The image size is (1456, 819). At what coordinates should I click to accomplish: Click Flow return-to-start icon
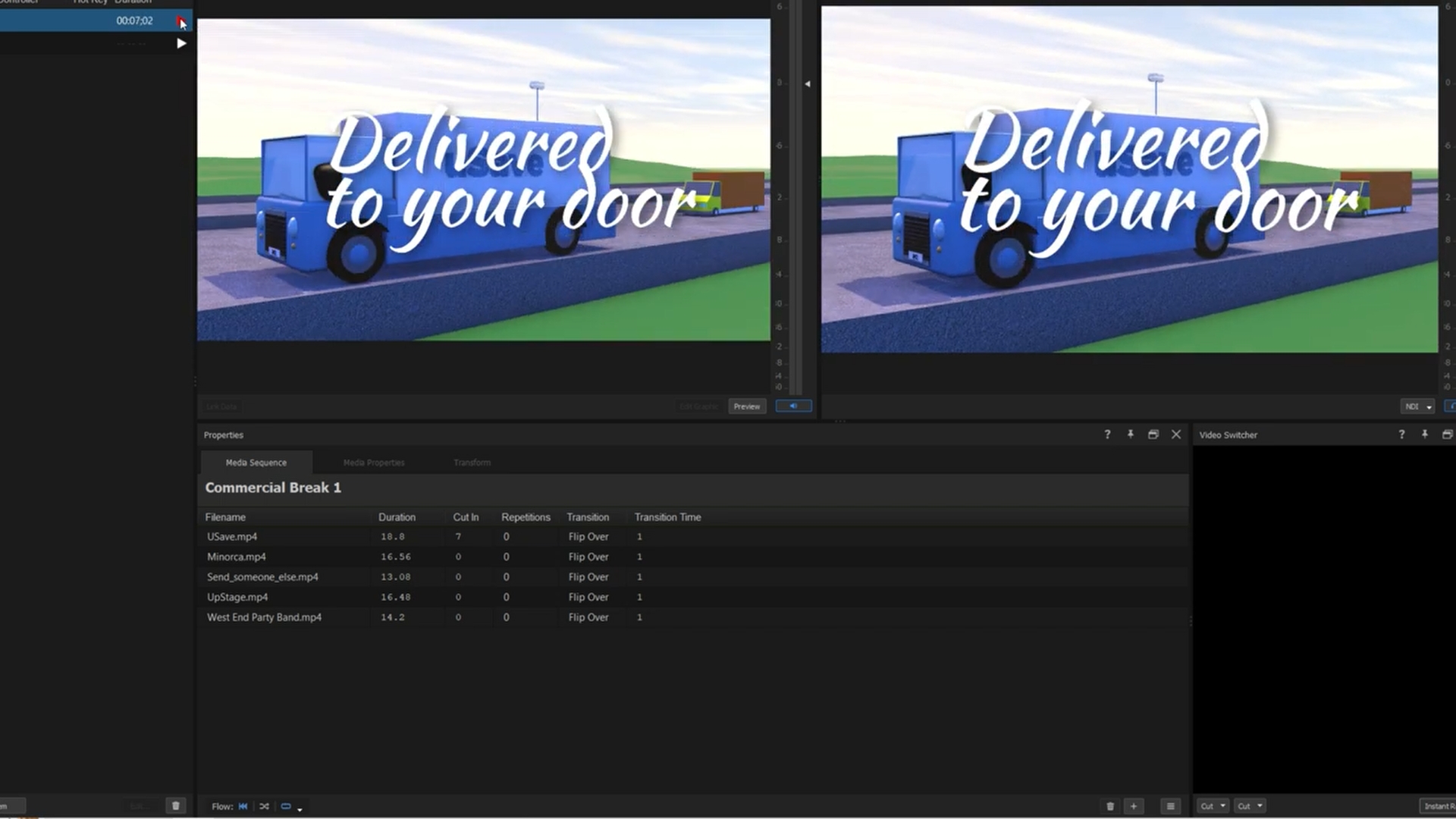click(x=243, y=806)
